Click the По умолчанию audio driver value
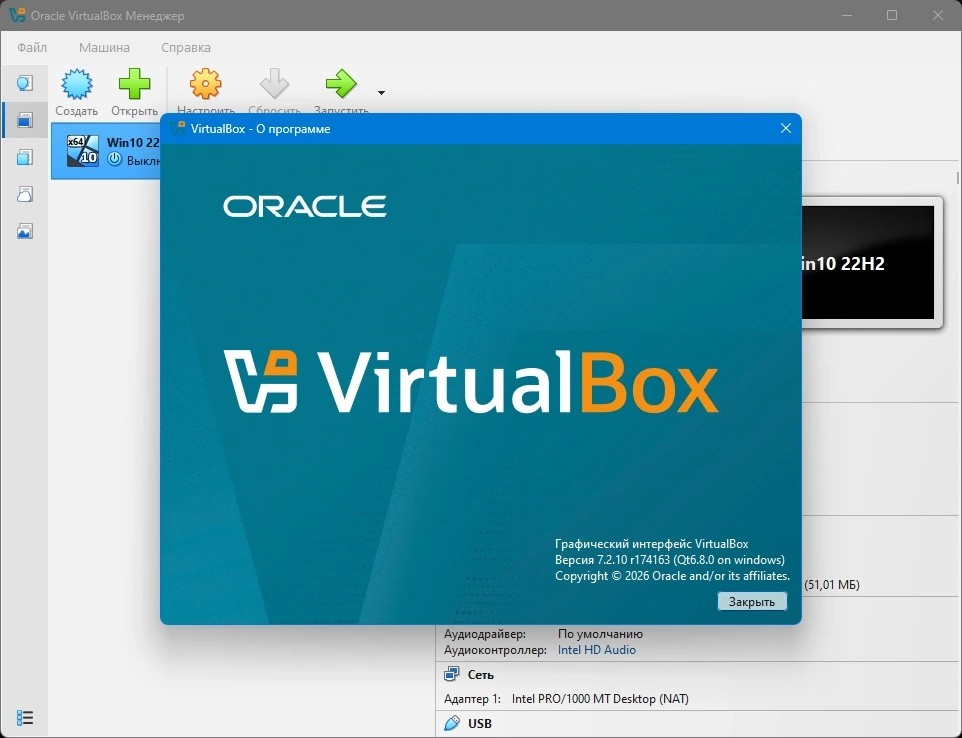This screenshot has height=738, width=962. (x=600, y=634)
